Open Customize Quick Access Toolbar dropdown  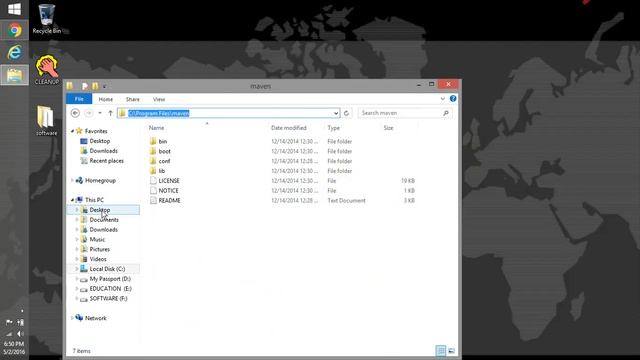point(104,87)
